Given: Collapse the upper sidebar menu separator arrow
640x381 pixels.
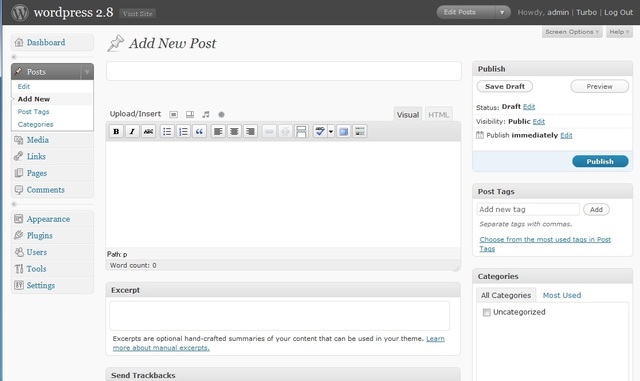Looking at the screenshot, I should [14, 57].
